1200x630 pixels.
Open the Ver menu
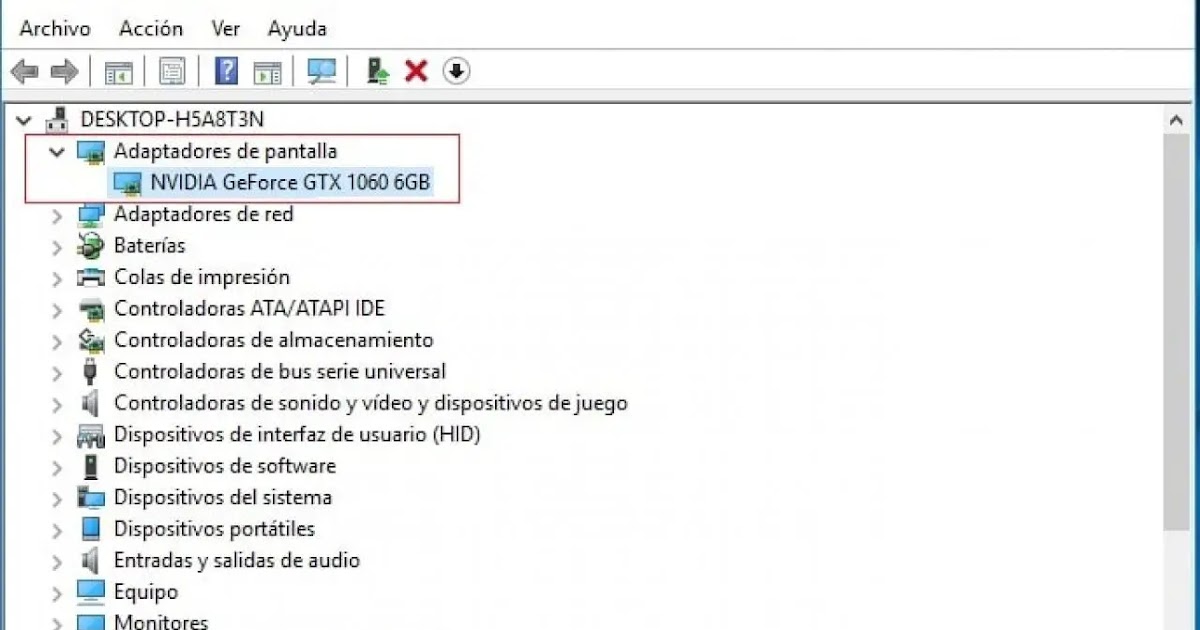coord(225,28)
